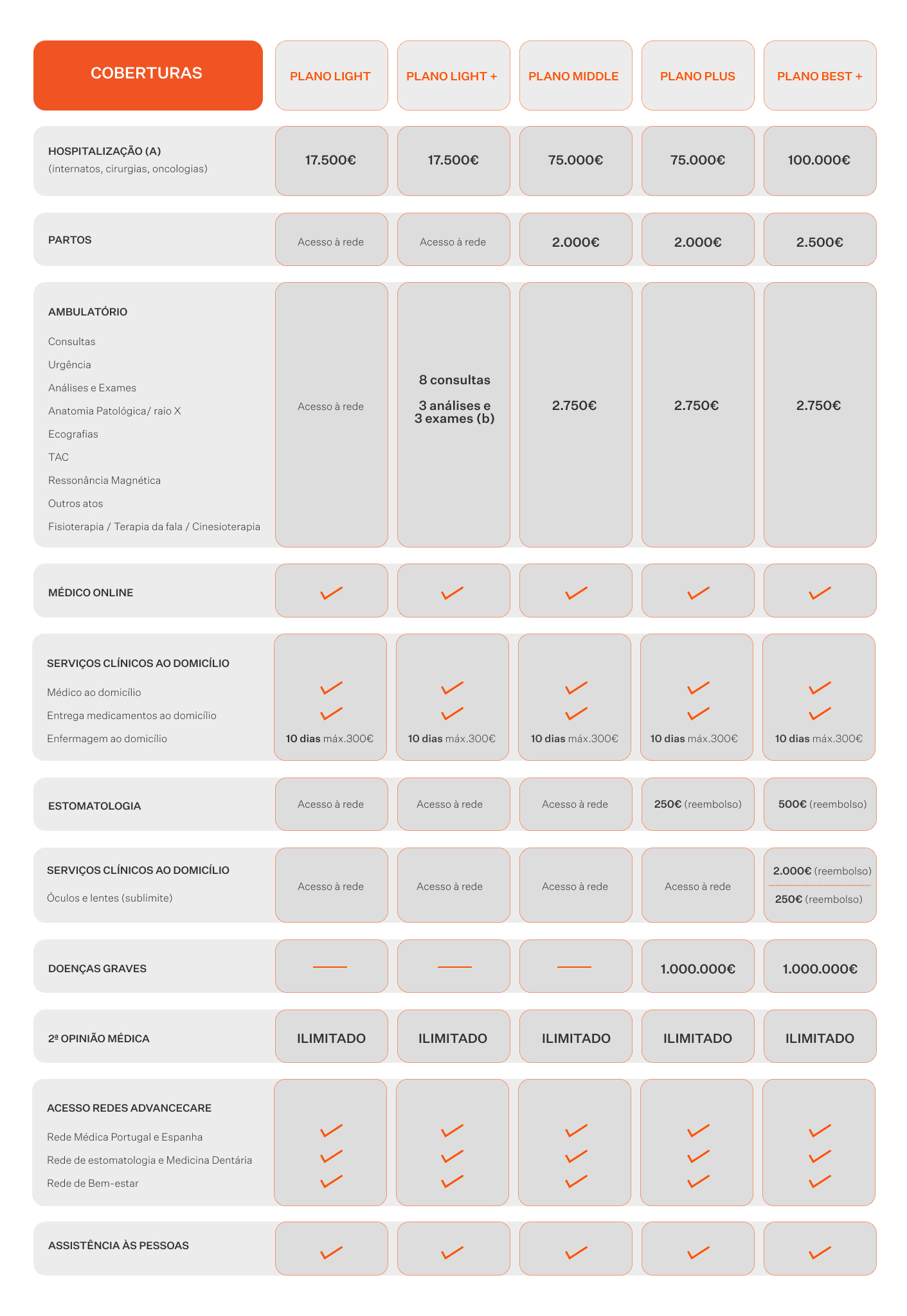The image size is (907, 1316).
Task: Click 500€ (reembolso) Estomatologia cell
Action: click(x=822, y=804)
